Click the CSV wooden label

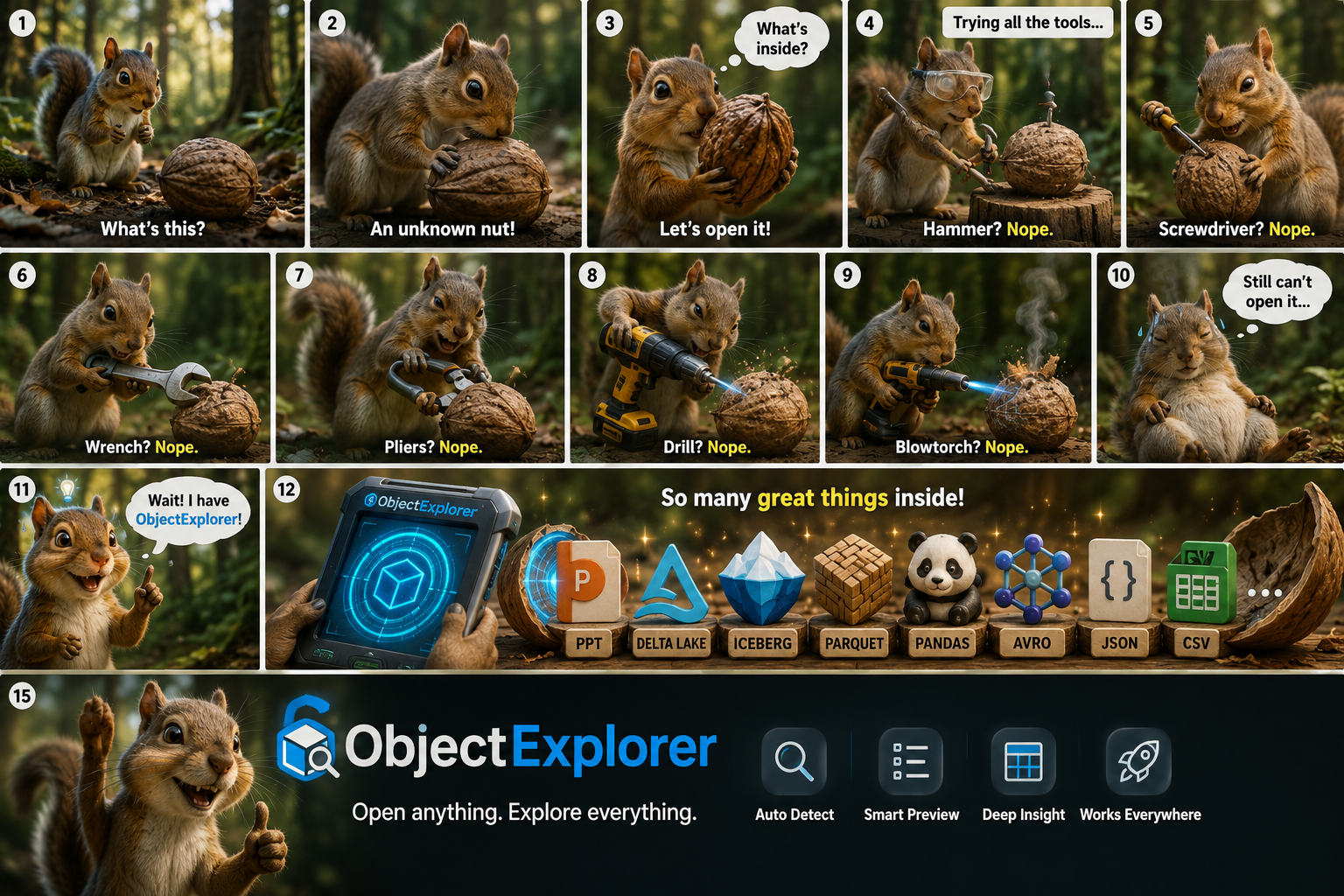point(1196,643)
